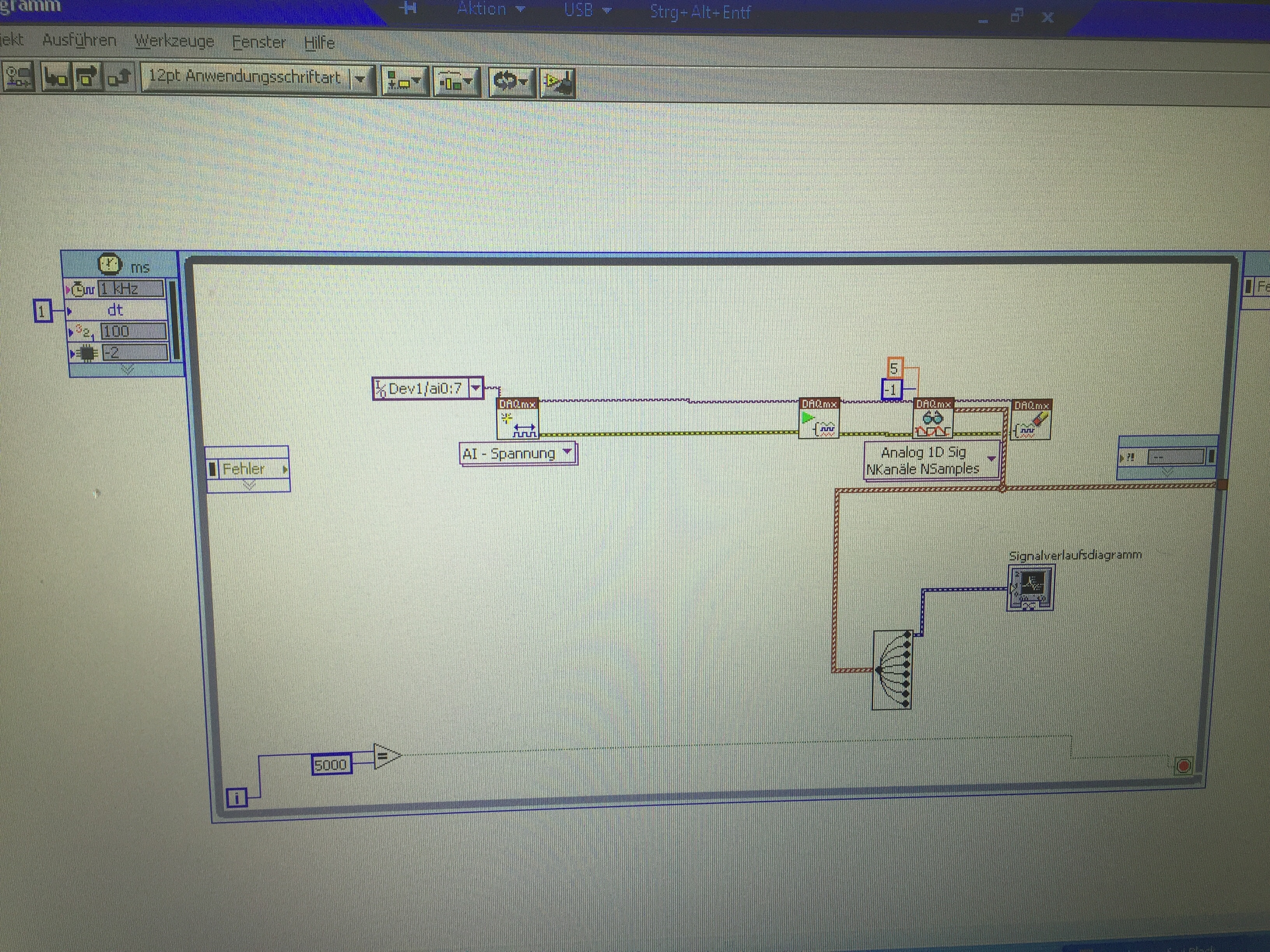Select the DAQmx Start Task node
The image size is (1270, 952).
[x=819, y=420]
